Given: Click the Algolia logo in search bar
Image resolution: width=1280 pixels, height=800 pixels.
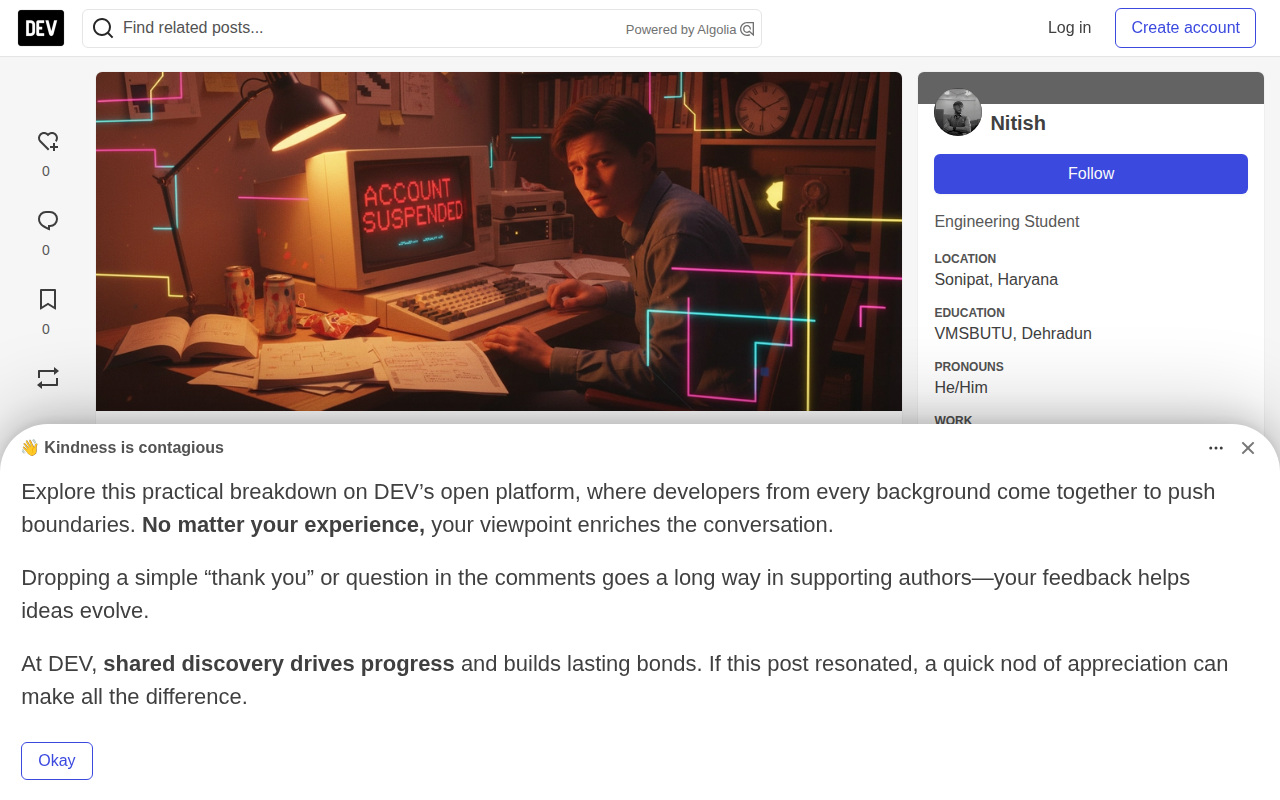Looking at the screenshot, I should pyautogui.click(x=747, y=29).
